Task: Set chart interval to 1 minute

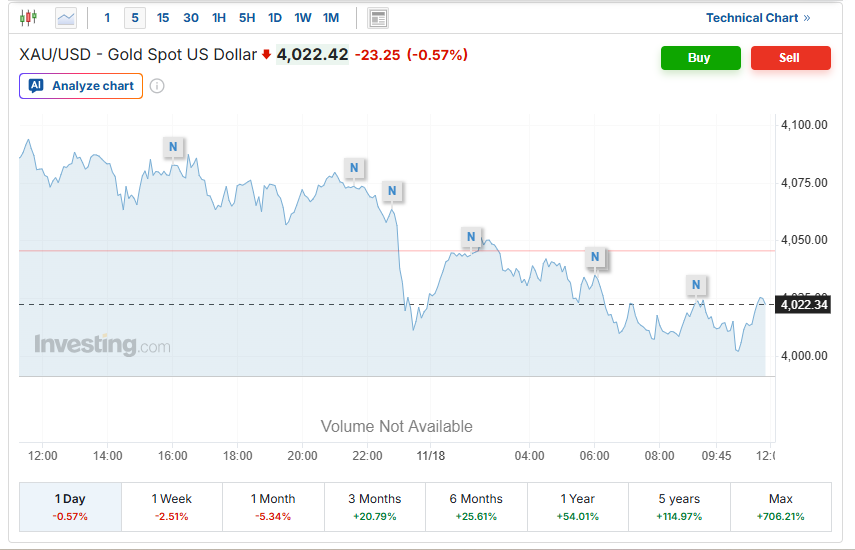Action: click(107, 18)
